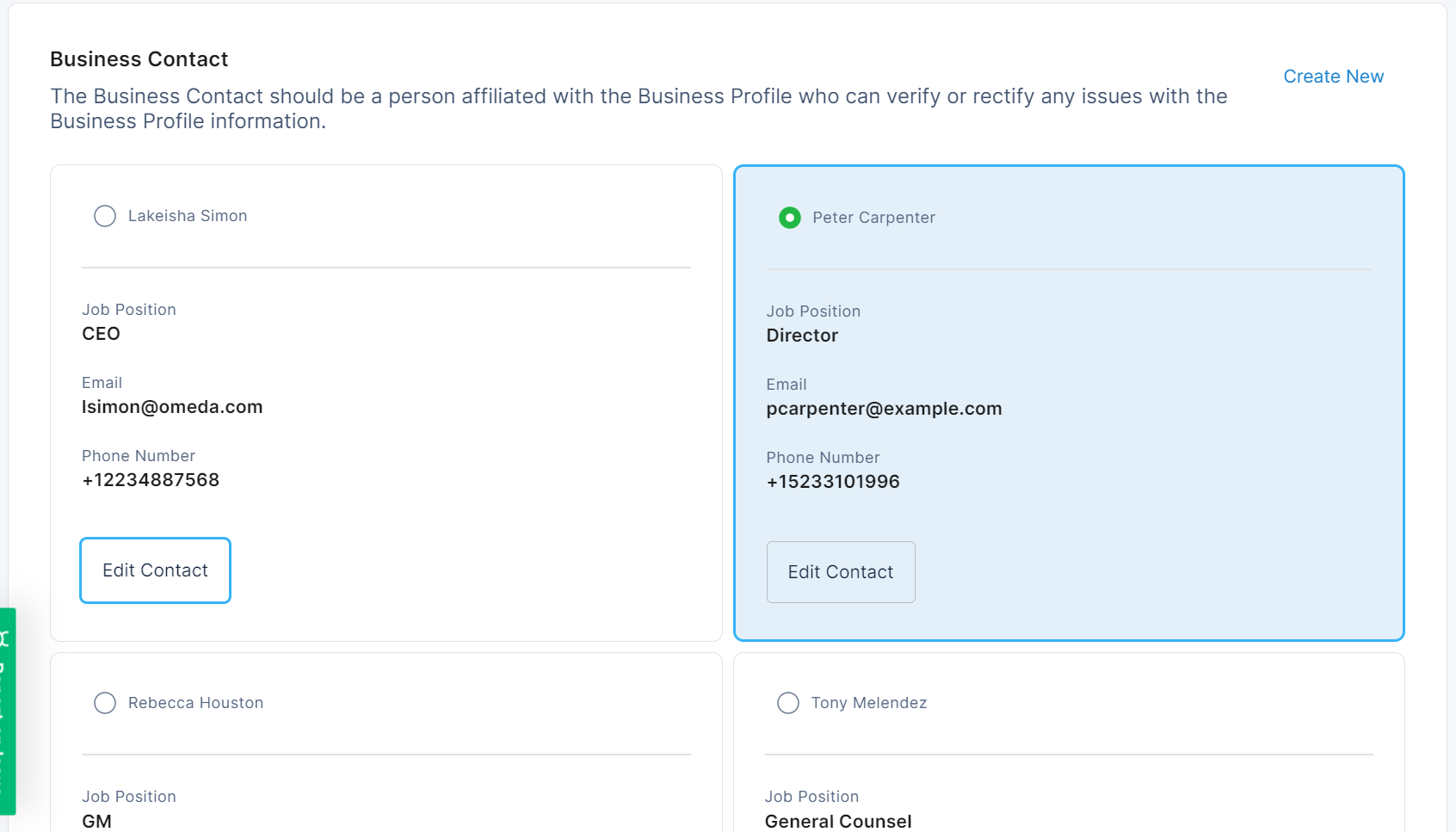Click the Business Contact heading
The image size is (1456, 832).
(139, 59)
